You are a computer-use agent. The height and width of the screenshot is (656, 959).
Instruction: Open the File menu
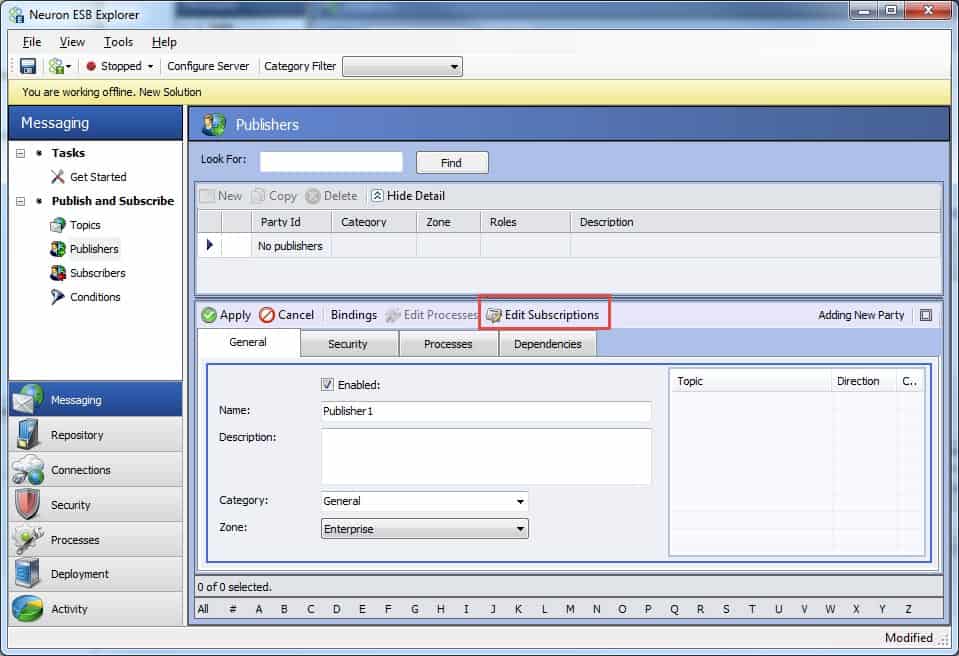coord(32,42)
